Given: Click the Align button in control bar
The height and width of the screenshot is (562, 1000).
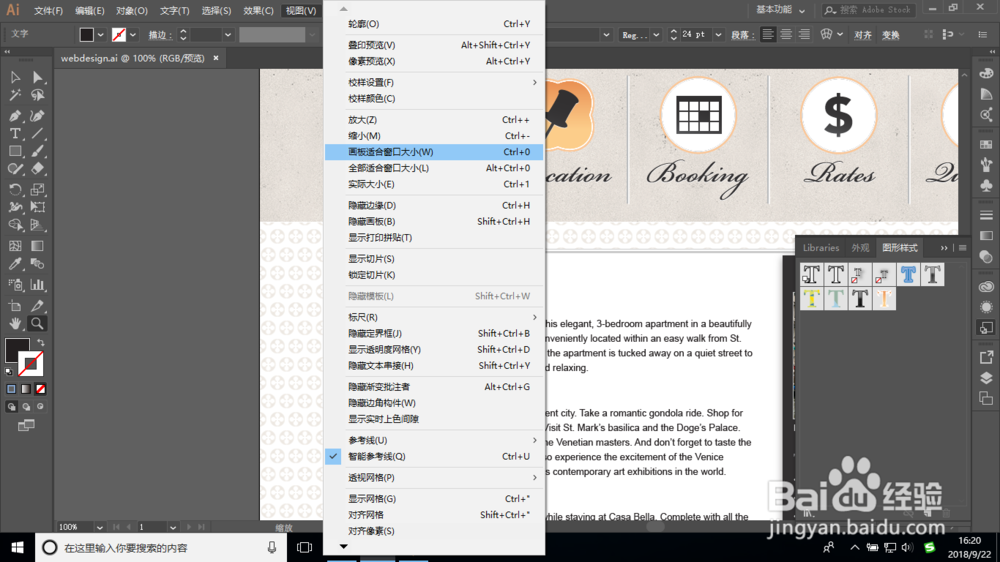Looking at the screenshot, I should tap(862, 35).
